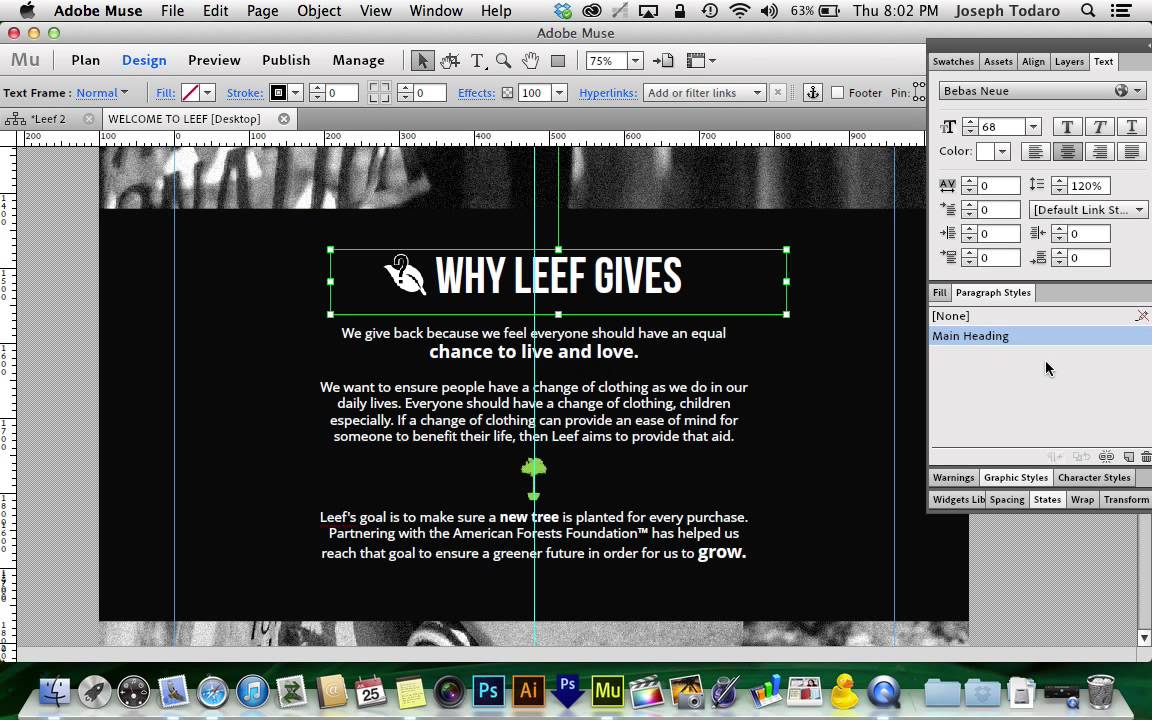Align text center

[1067, 151]
